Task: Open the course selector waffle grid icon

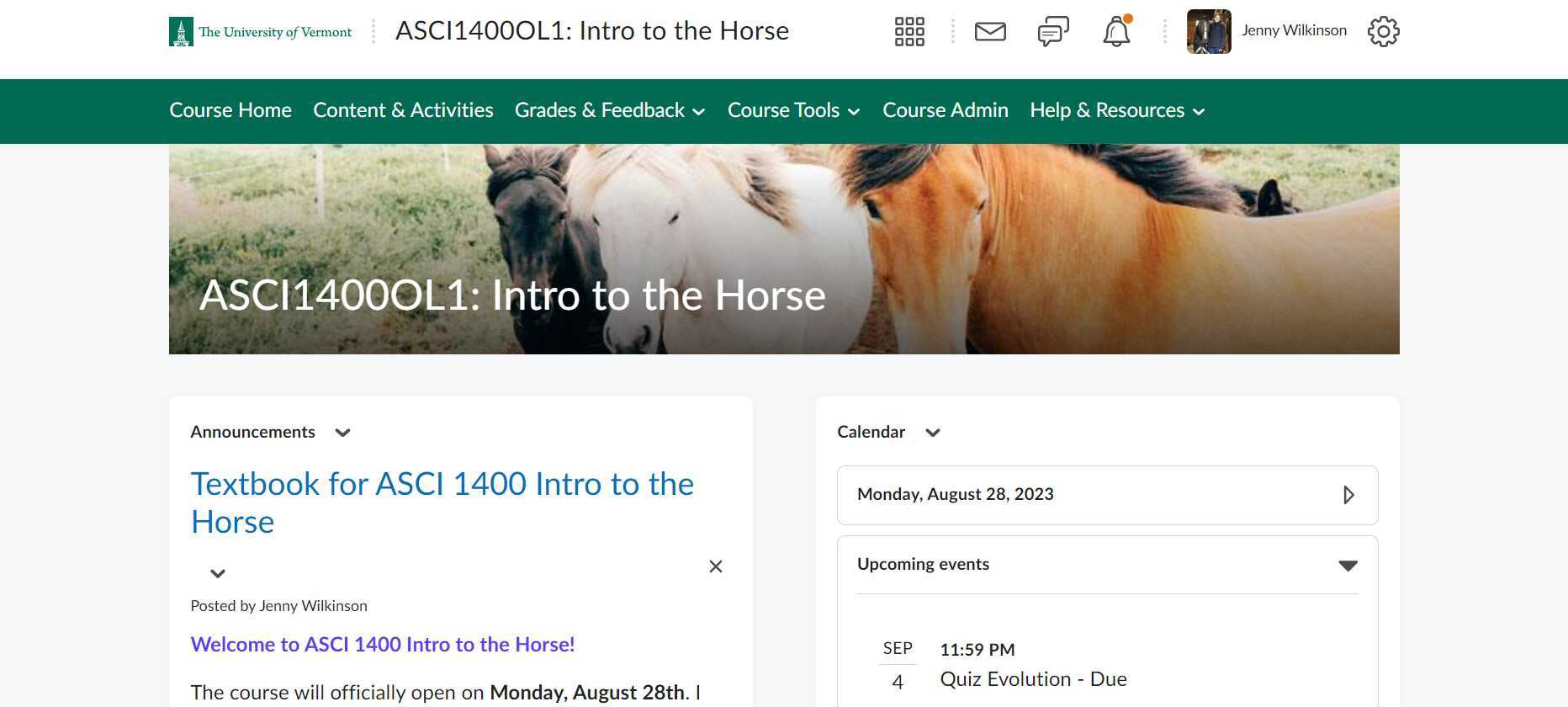Action: (x=909, y=32)
